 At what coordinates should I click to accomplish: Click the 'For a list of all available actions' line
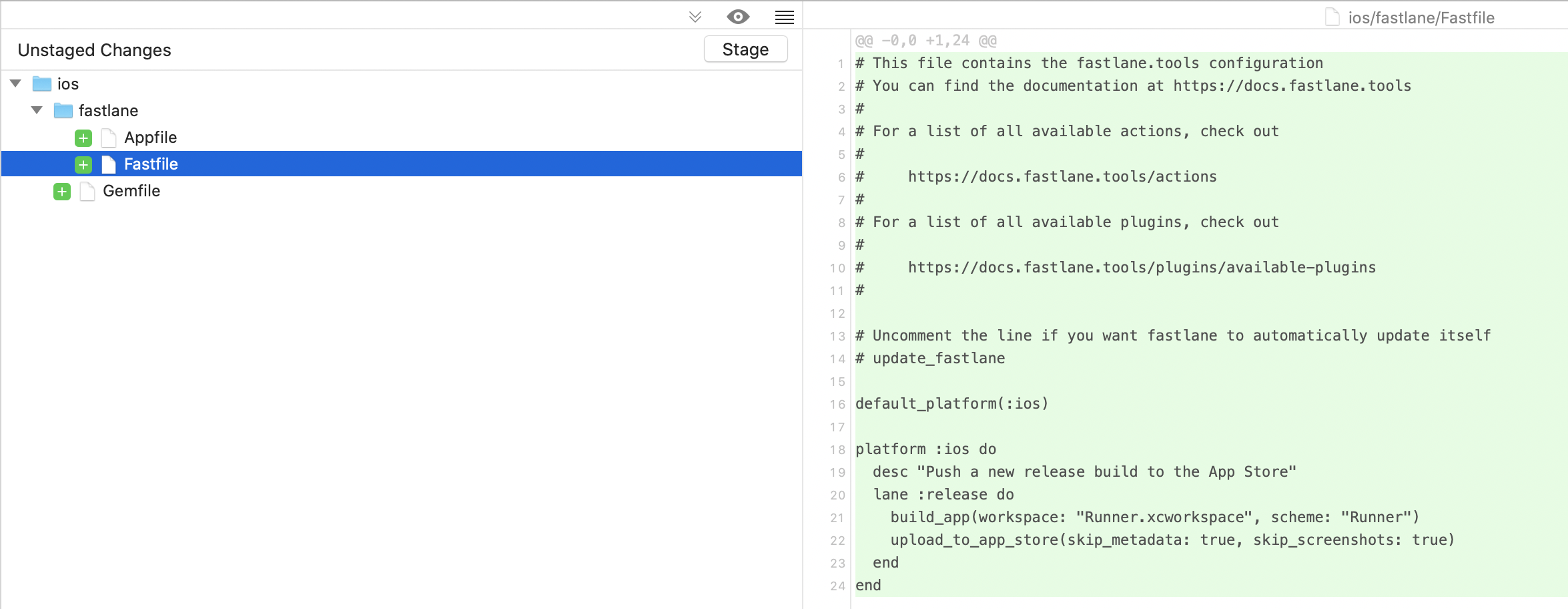pos(1068,132)
